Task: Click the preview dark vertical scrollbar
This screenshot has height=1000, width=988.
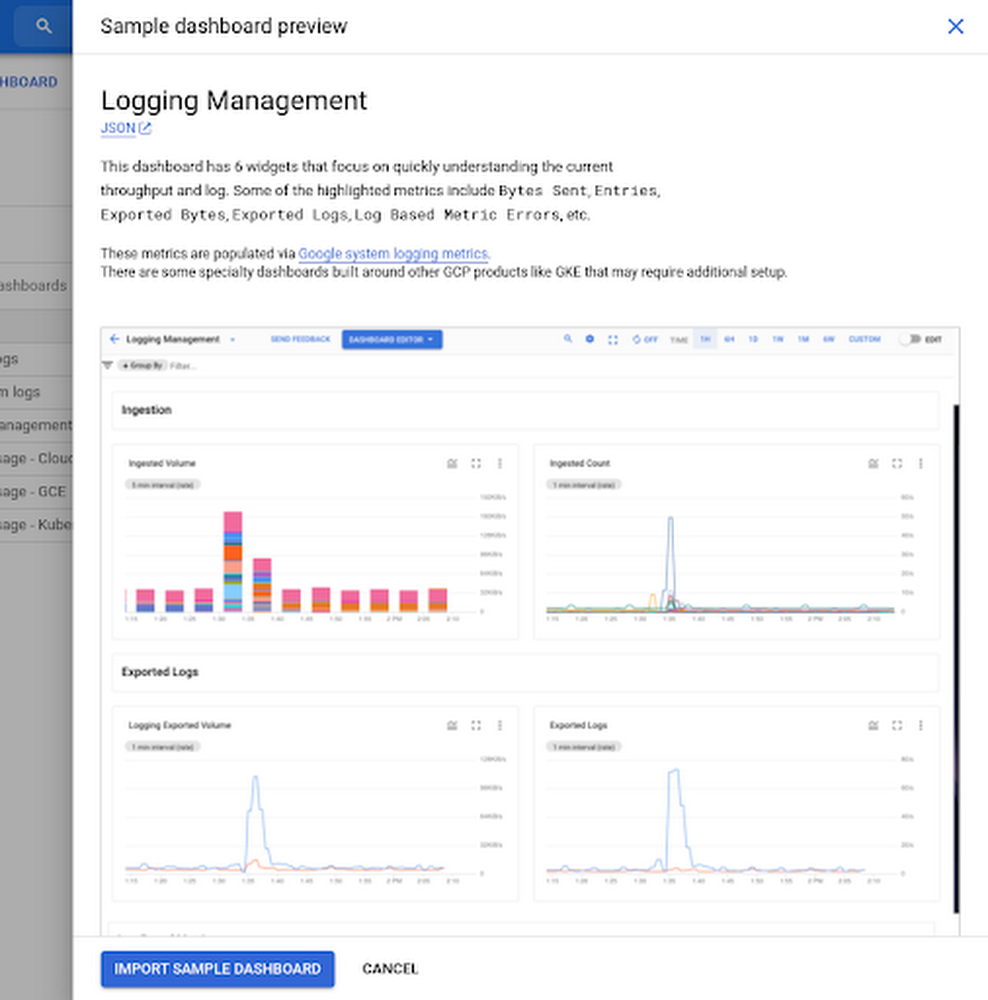Action: point(956,658)
